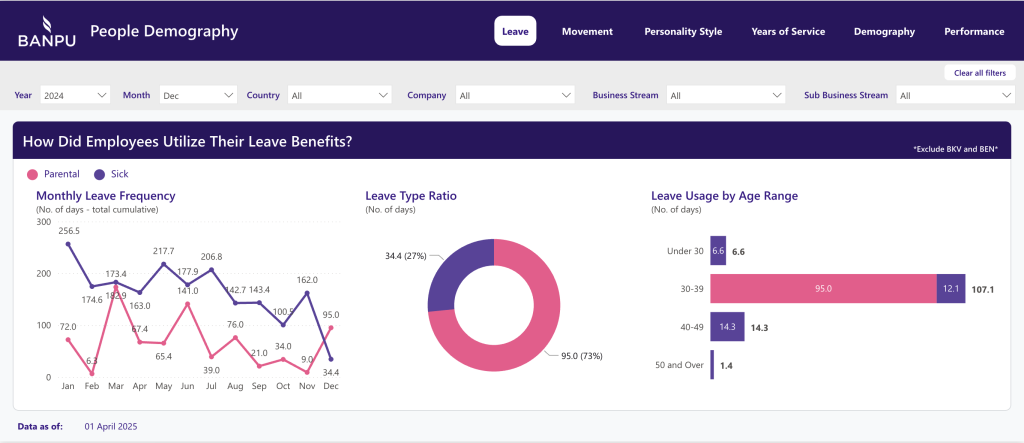The height and width of the screenshot is (443, 1024).
Task: Select the Leave tab
Action: tap(515, 31)
